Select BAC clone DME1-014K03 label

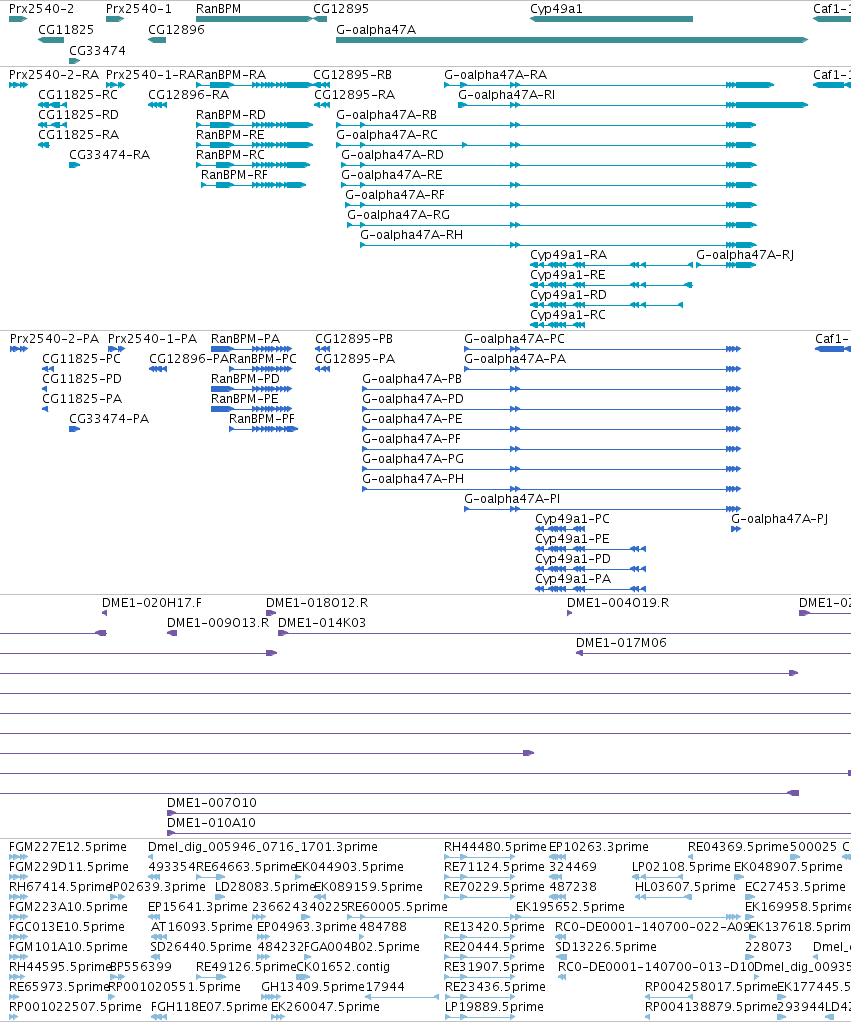(x=323, y=623)
